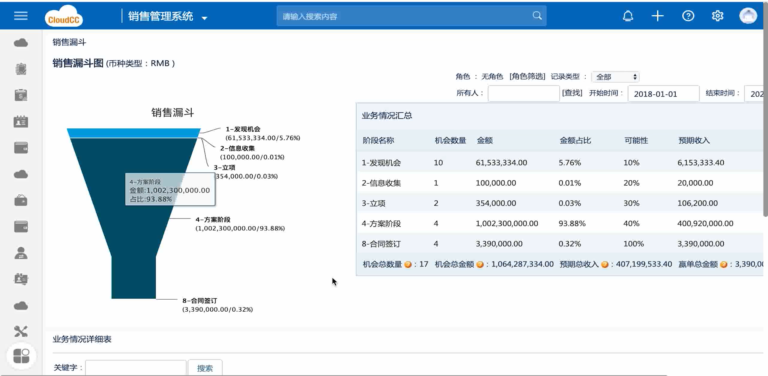The image size is (768, 376).
Task: Click the 销售漏斗 breadcrumb
Action: [69, 43]
